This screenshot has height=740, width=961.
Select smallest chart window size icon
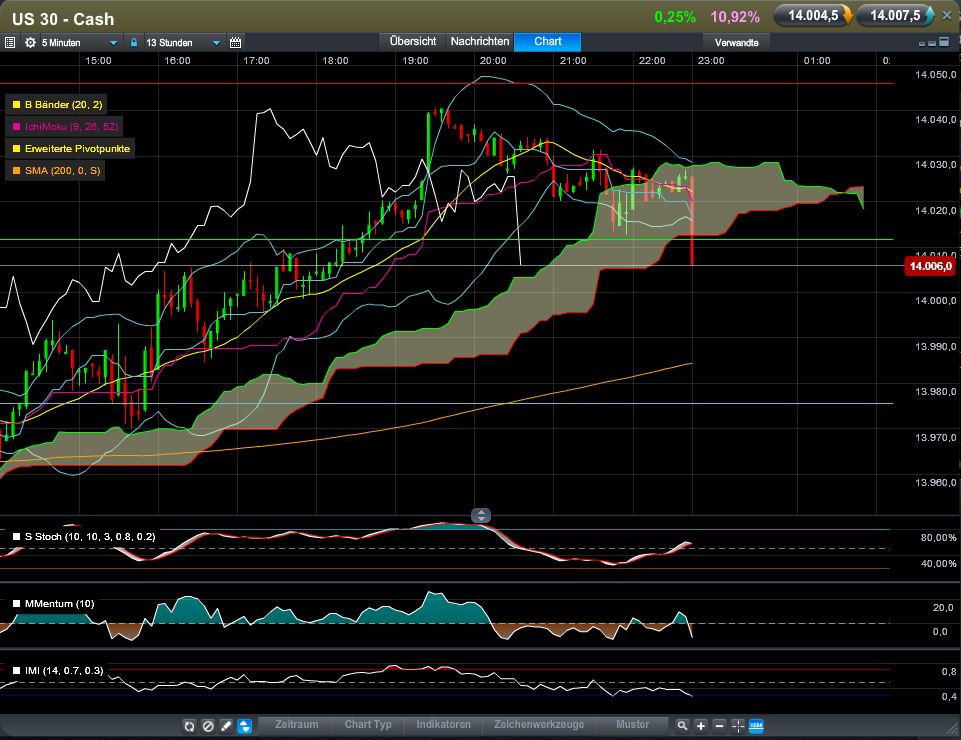click(922, 44)
